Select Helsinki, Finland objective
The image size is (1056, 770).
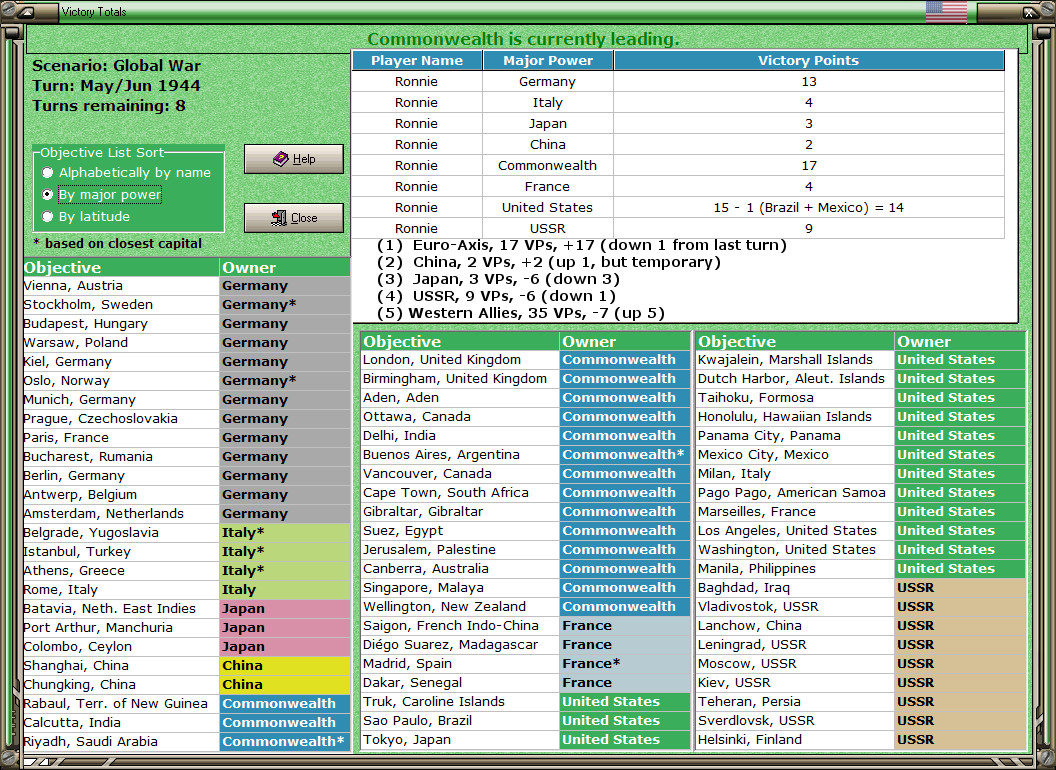pyautogui.click(x=795, y=740)
